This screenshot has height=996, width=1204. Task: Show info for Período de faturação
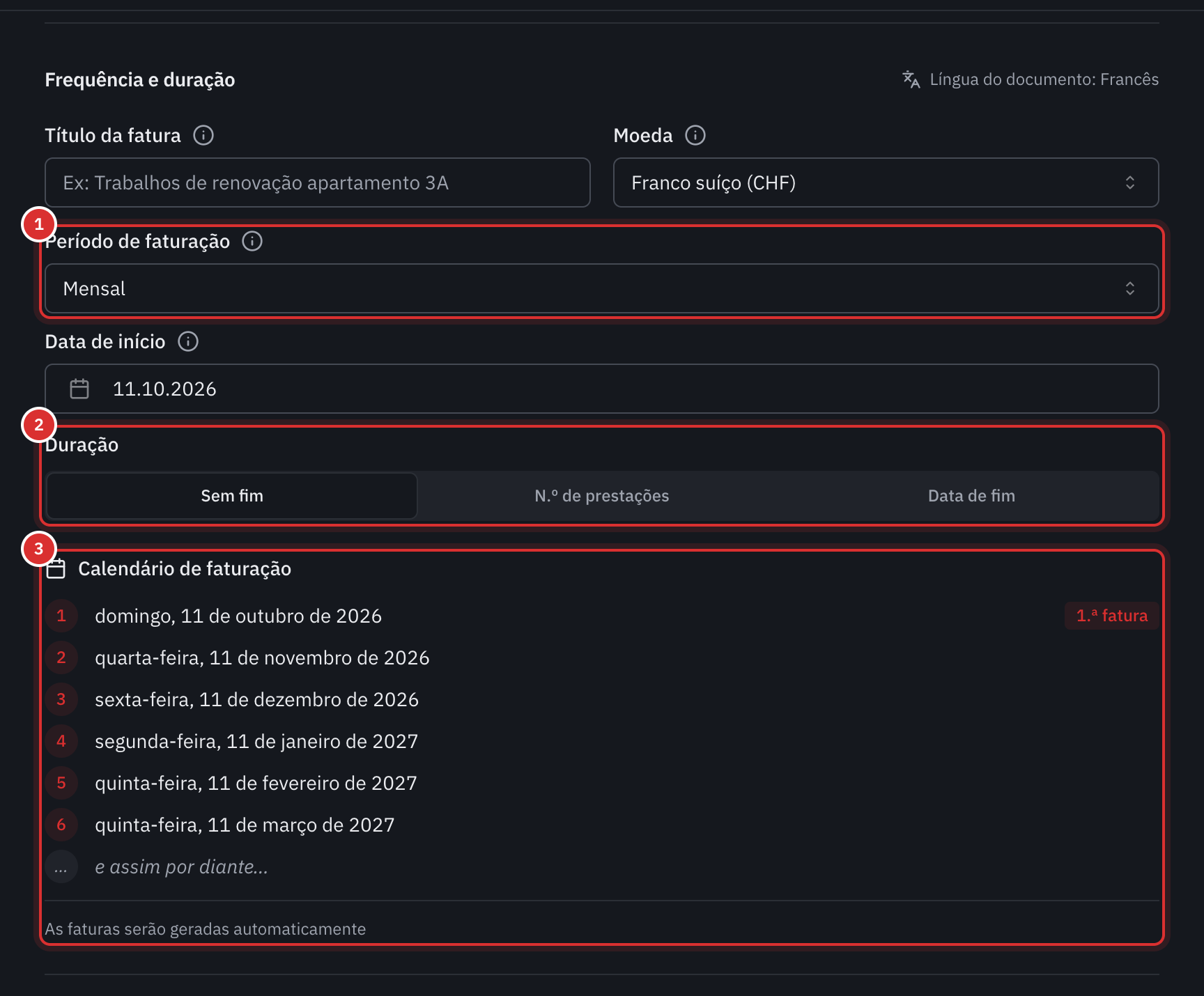pyautogui.click(x=252, y=241)
